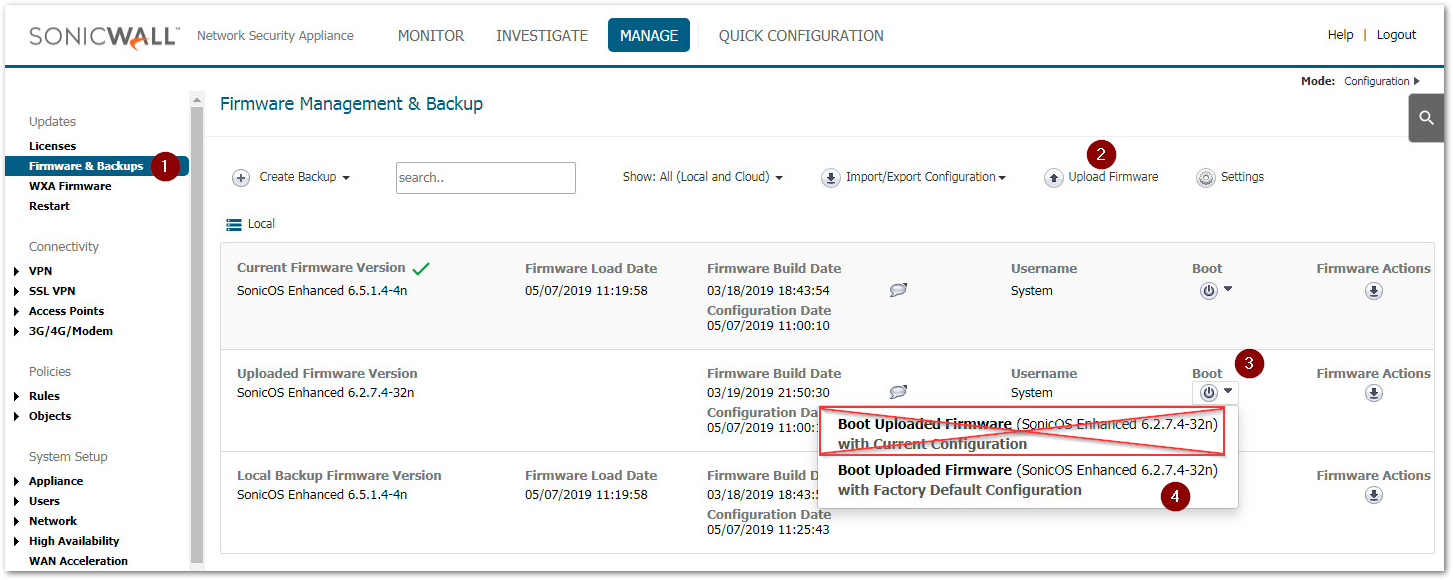Image resolution: width=1453 pixels, height=580 pixels.
Task: Expand the Network tree item
Action: [x=17, y=521]
